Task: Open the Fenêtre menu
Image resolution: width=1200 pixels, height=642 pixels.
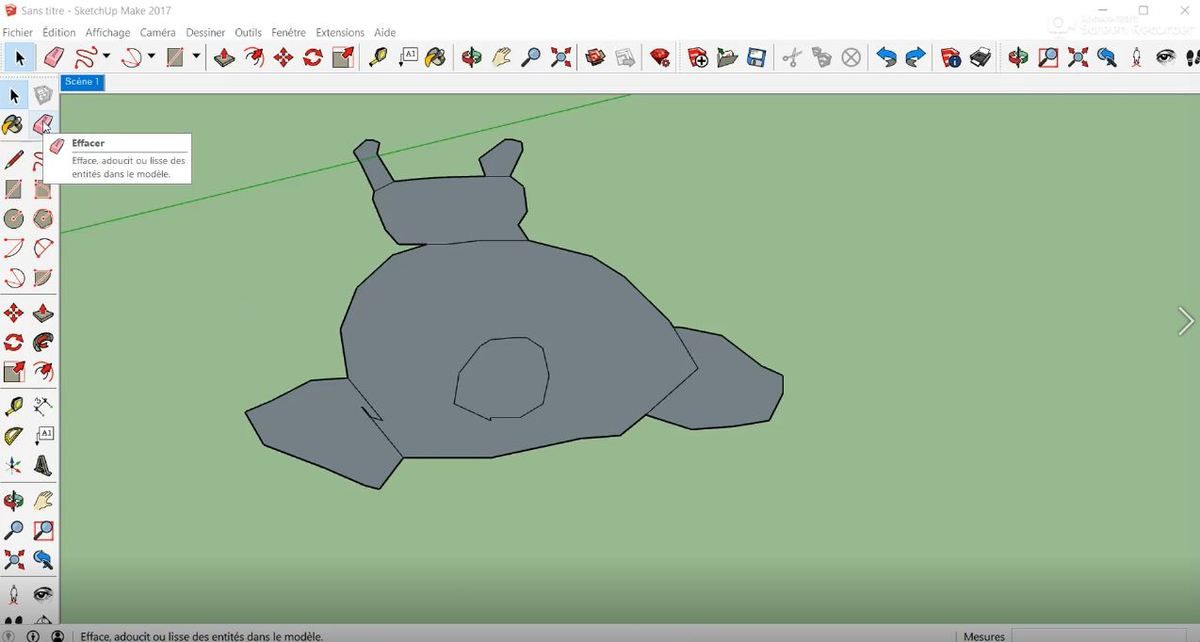Action: [289, 32]
